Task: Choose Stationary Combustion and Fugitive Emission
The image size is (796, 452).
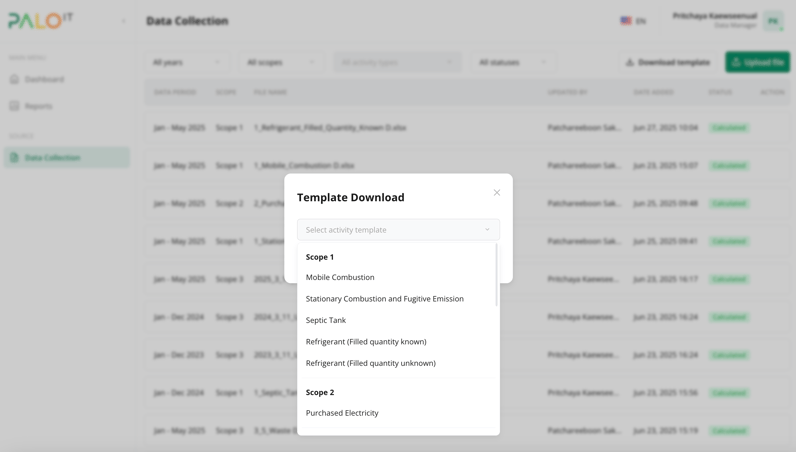Action: coord(384,299)
